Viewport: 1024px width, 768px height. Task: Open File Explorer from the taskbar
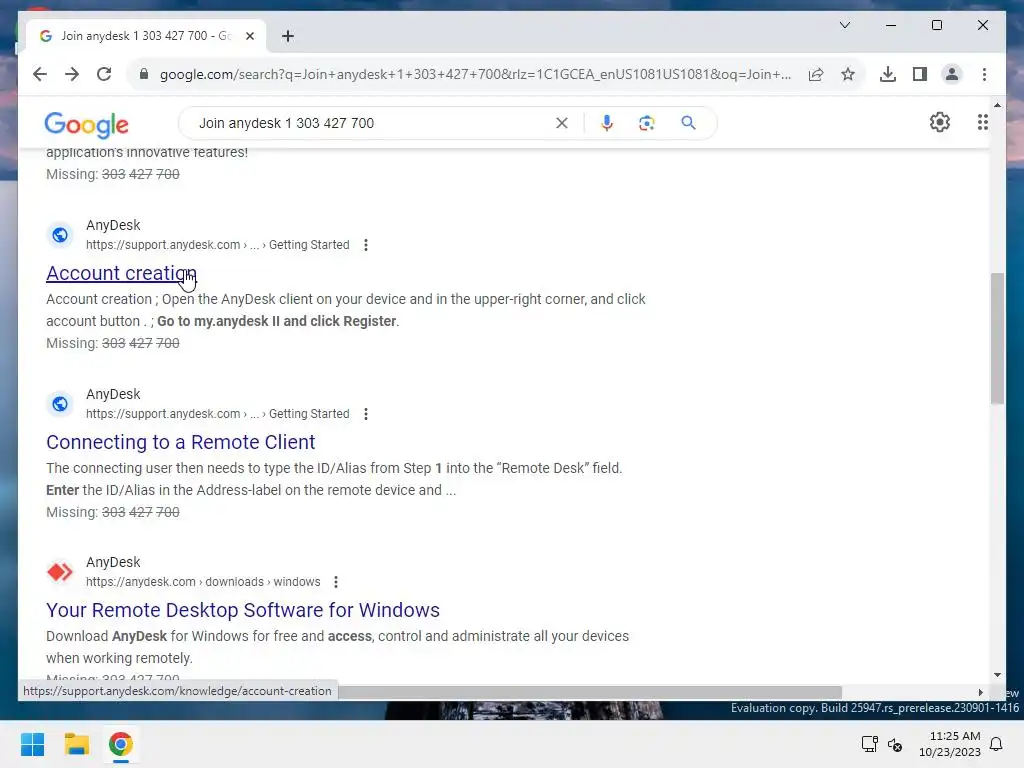point(76,744)
